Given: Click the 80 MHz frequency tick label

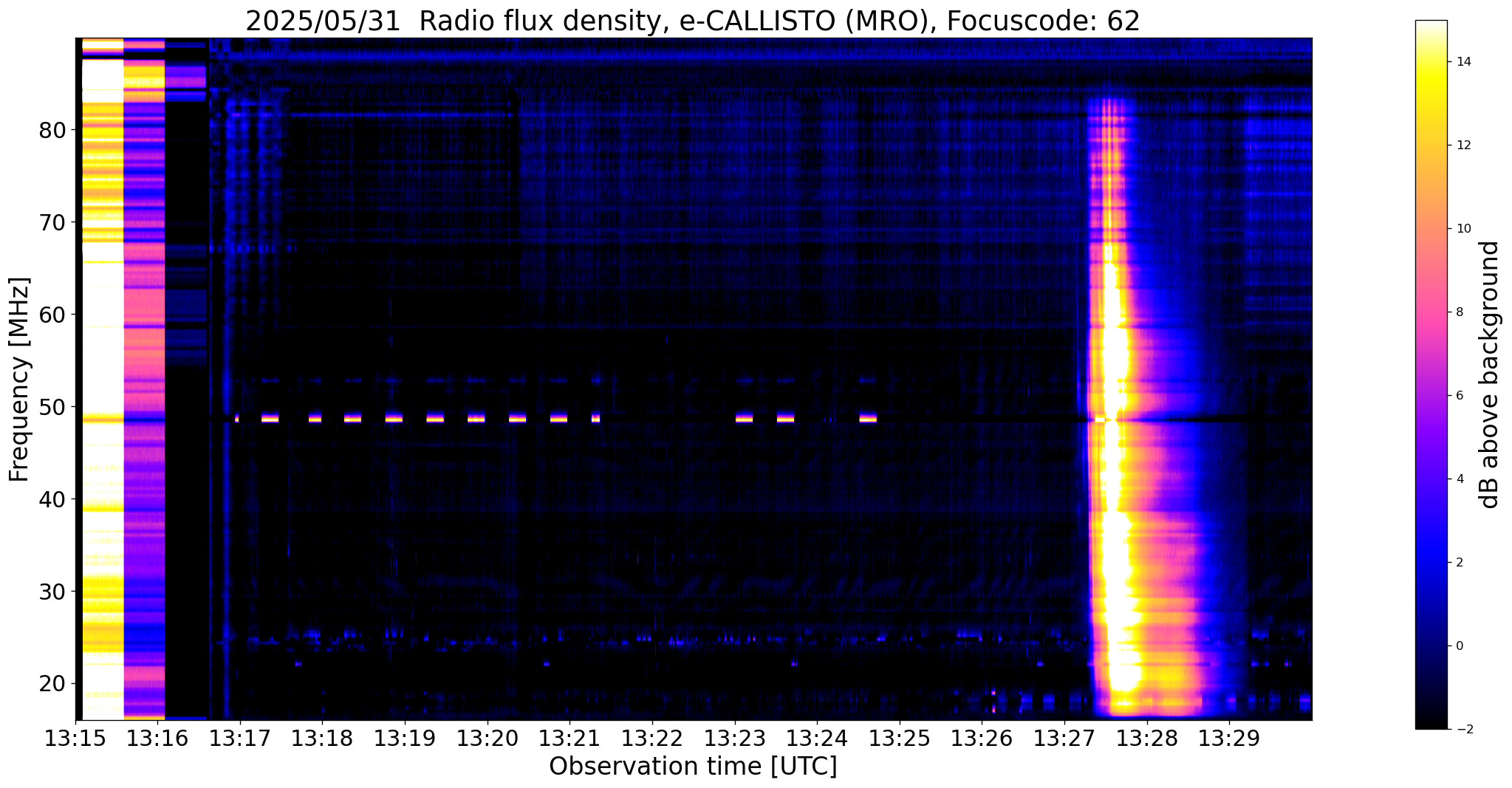Looking at the screenshot, I should (52, 130).
